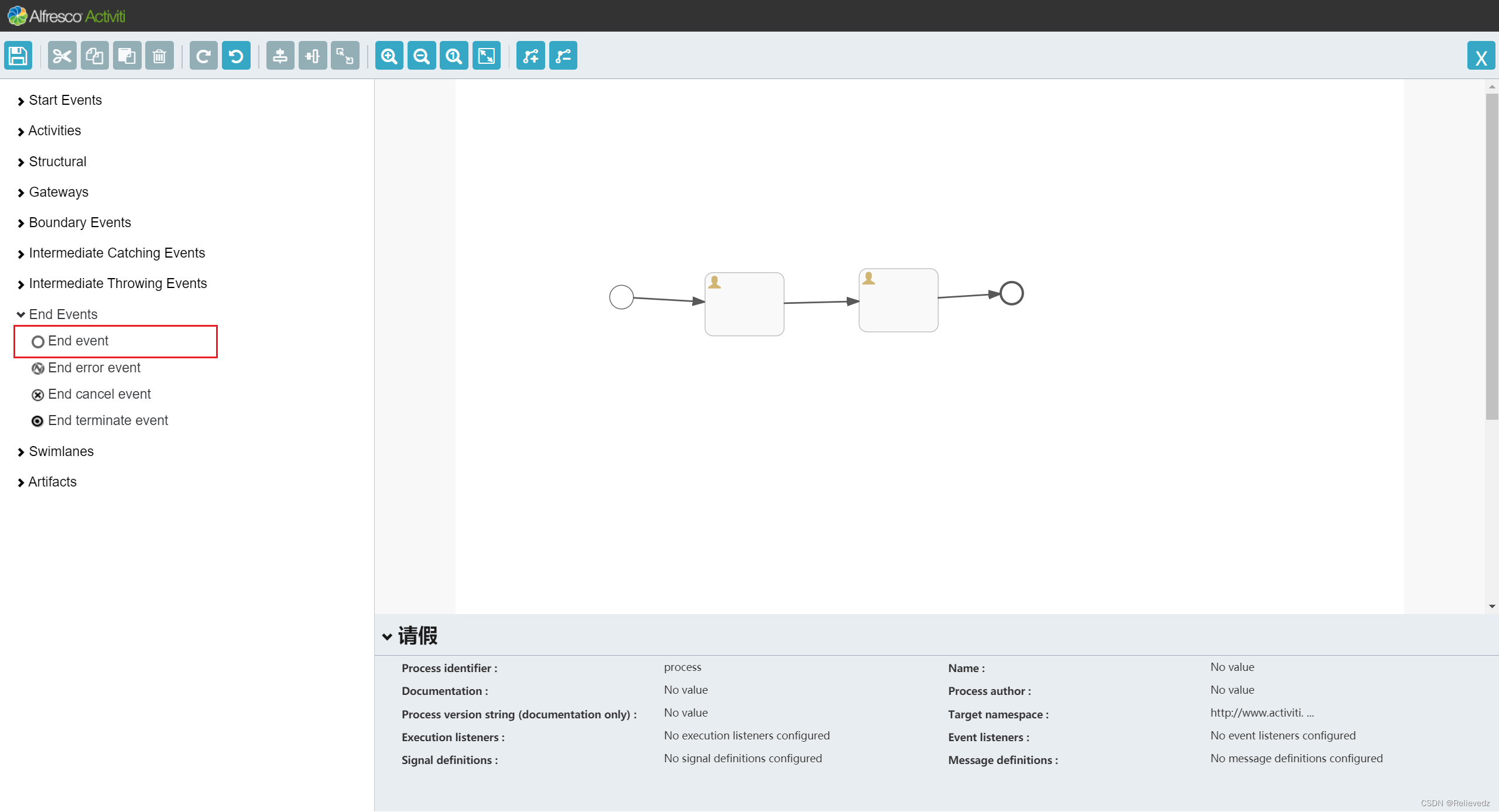The height and width of the screenshot is (812, 1499).
Task: Click the zoom in magnifier
Action: [389, 56]
